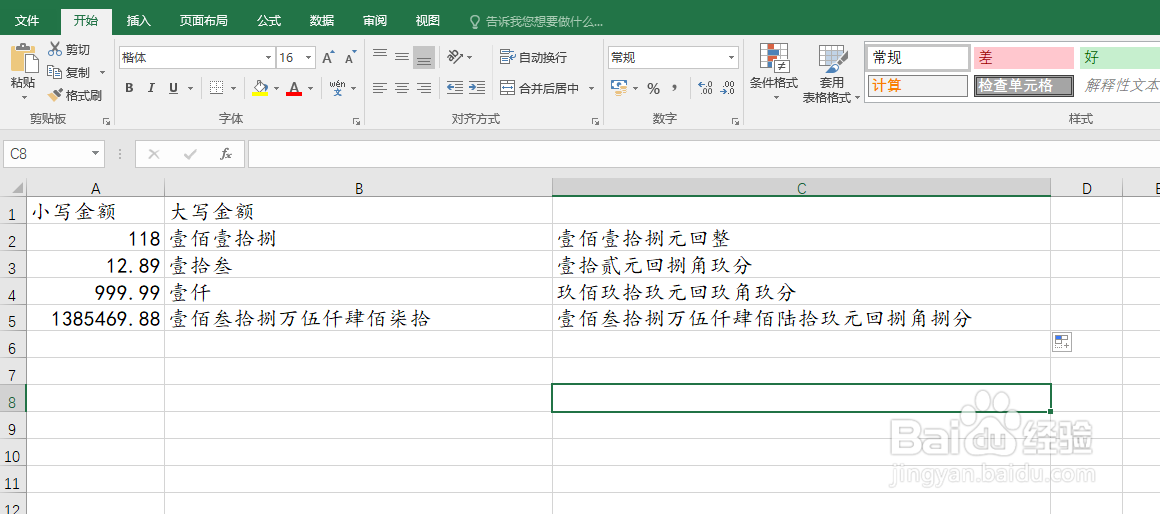Align cell text left
The image size is (1160, 514).
point(380,88)
